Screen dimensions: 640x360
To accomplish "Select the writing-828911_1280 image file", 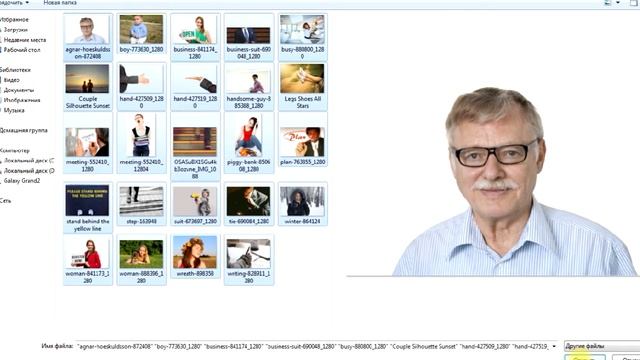I will [248, 260].
